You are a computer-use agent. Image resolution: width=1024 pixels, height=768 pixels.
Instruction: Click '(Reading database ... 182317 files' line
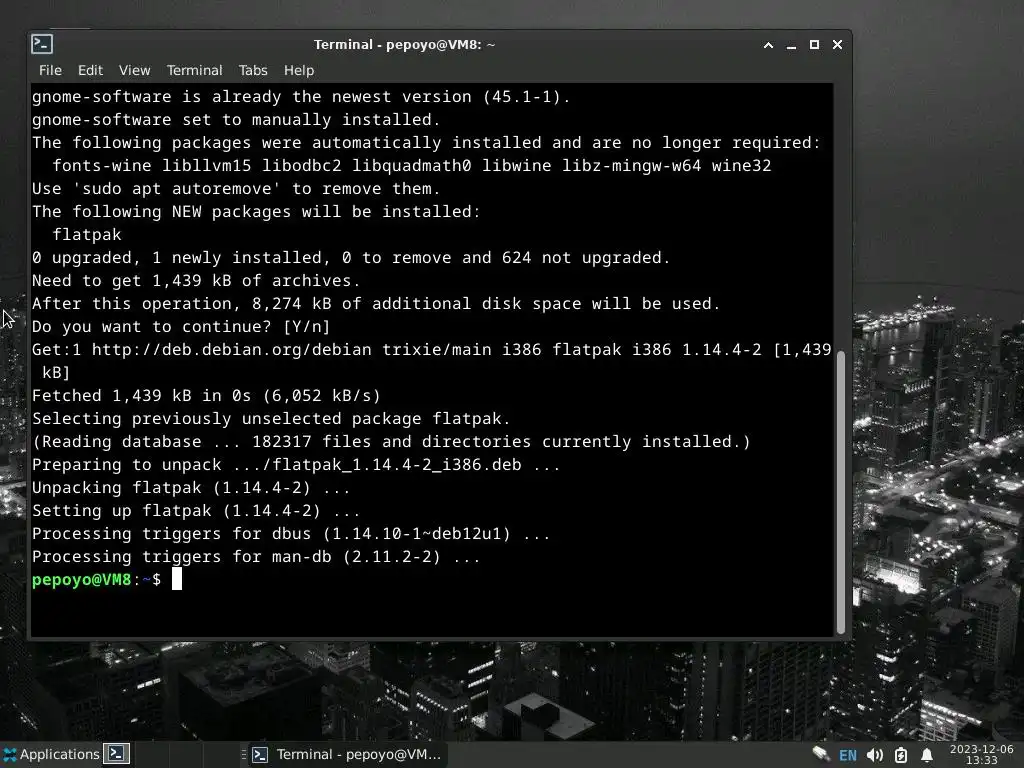click(391, 441)
